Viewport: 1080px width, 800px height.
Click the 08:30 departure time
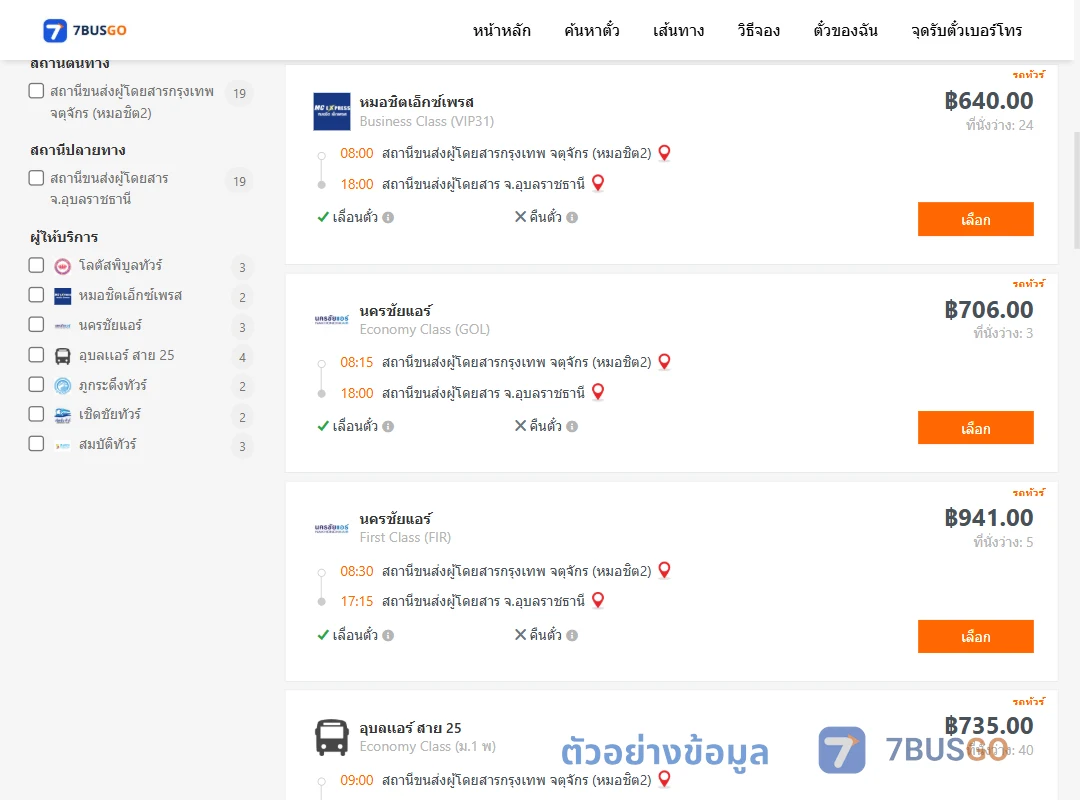pos(357,571)
